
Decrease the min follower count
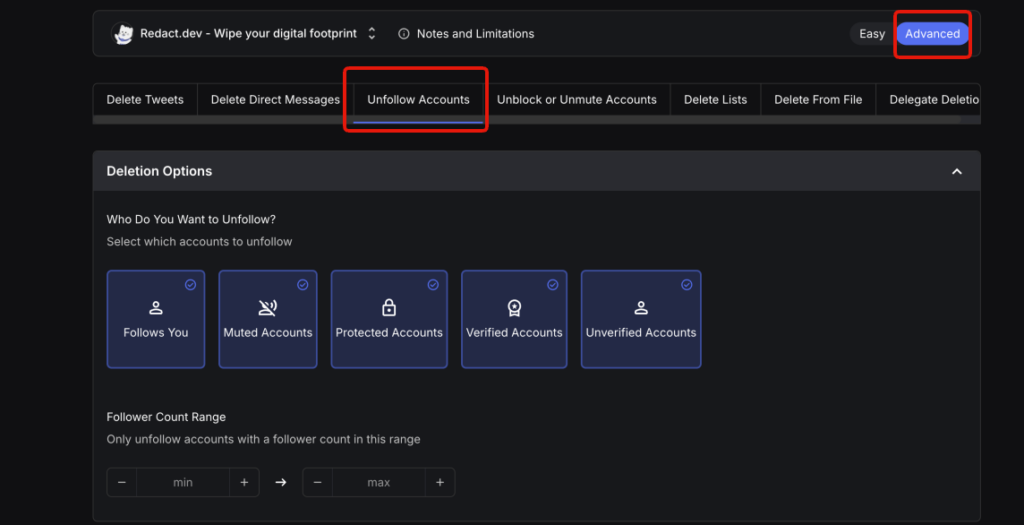point(122,483)
